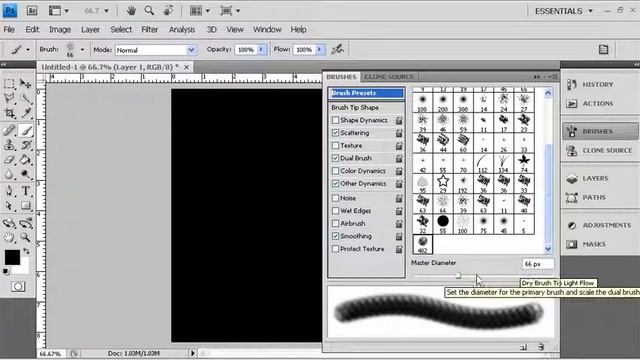Uncheck Dual Brush option
Screen dimensions: 640x360
[x=336, y=158]
